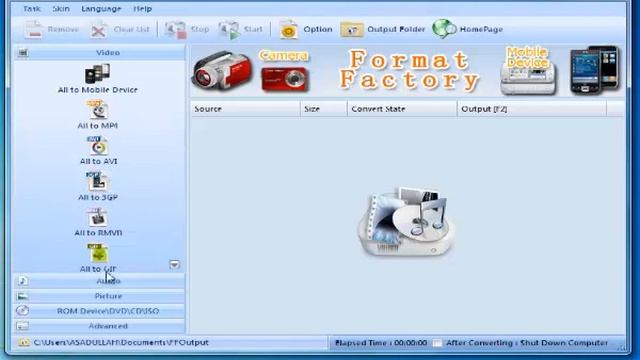The image size is (640, 360).
Task: Collapse the Video section header
Action: pos(100,53)
